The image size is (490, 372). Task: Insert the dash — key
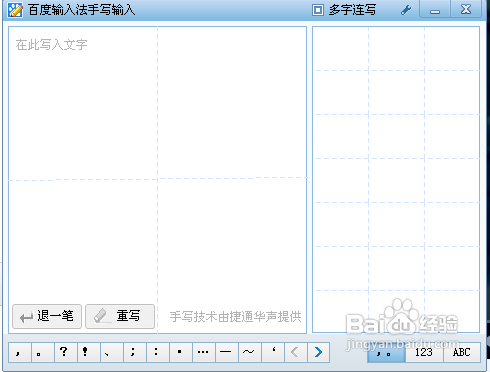coord(227,352)
